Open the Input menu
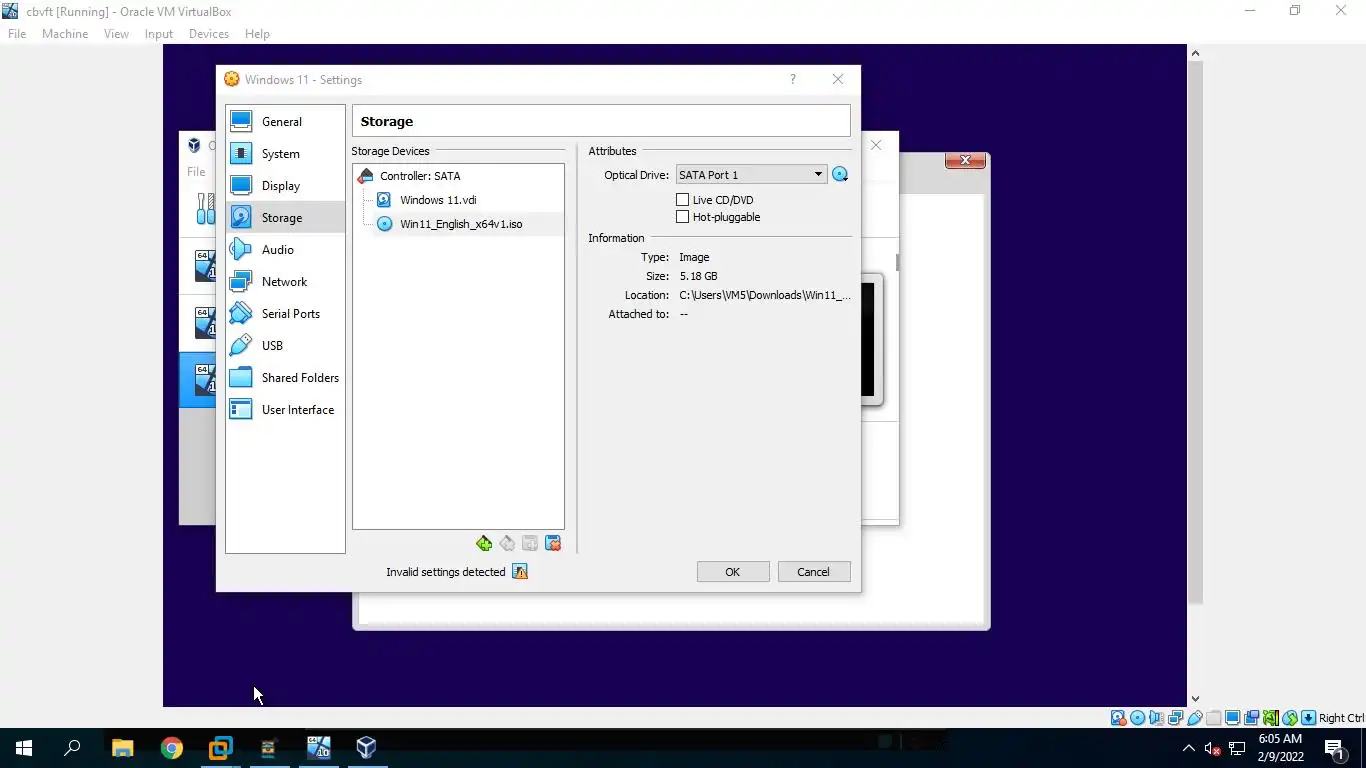1366x768 pixels. point(159,34)
